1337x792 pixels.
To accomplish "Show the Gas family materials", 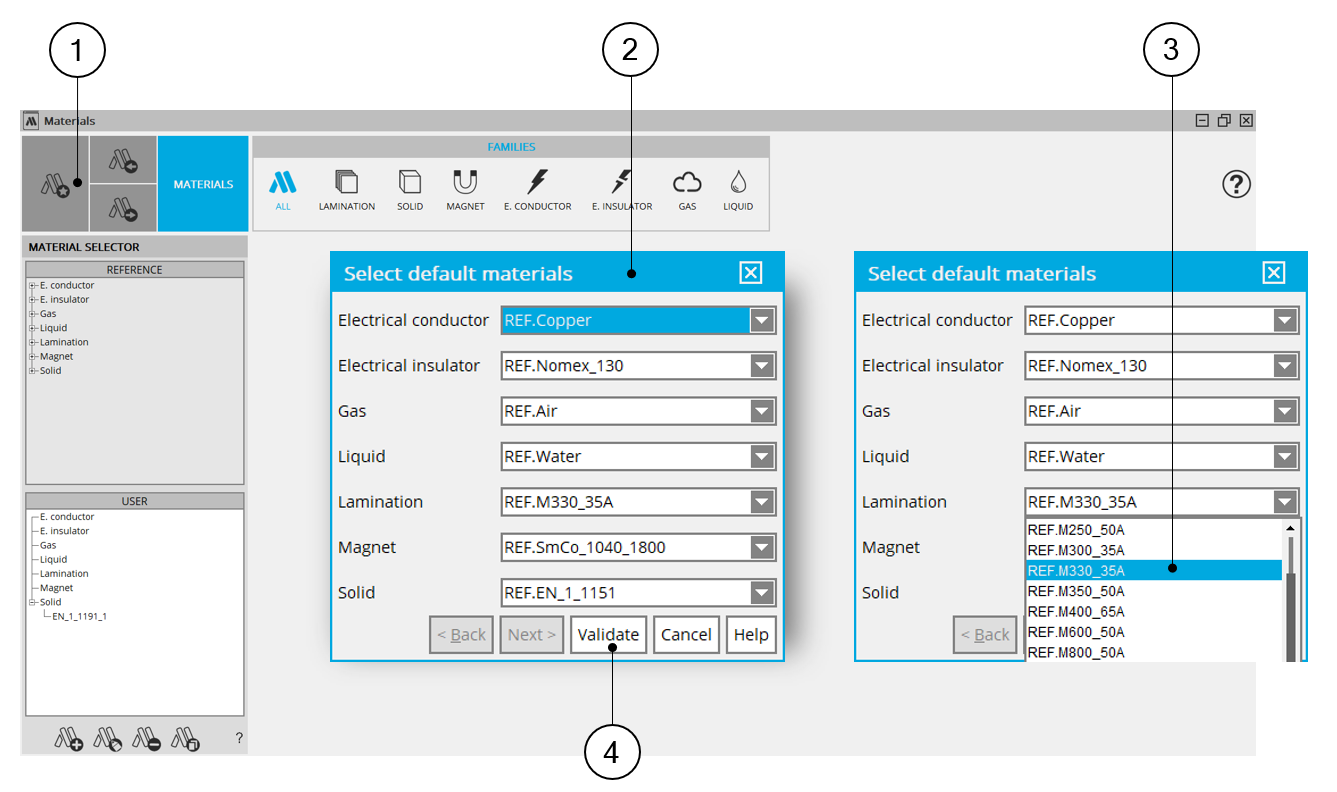I will click(x=687, y=190).
